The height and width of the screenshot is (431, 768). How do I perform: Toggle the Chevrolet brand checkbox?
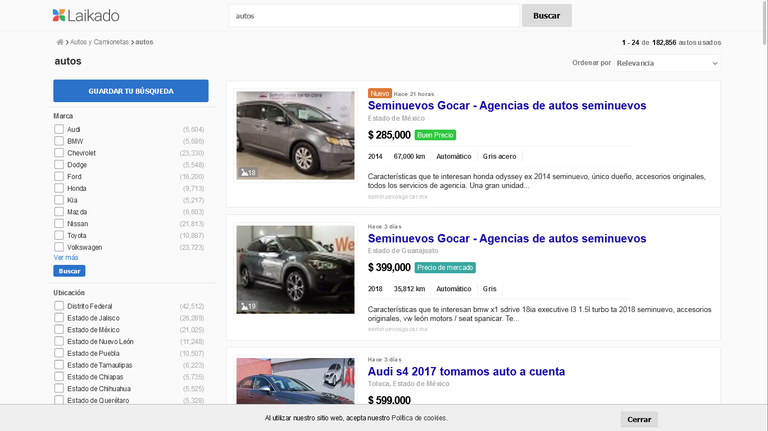coord(59,153)
